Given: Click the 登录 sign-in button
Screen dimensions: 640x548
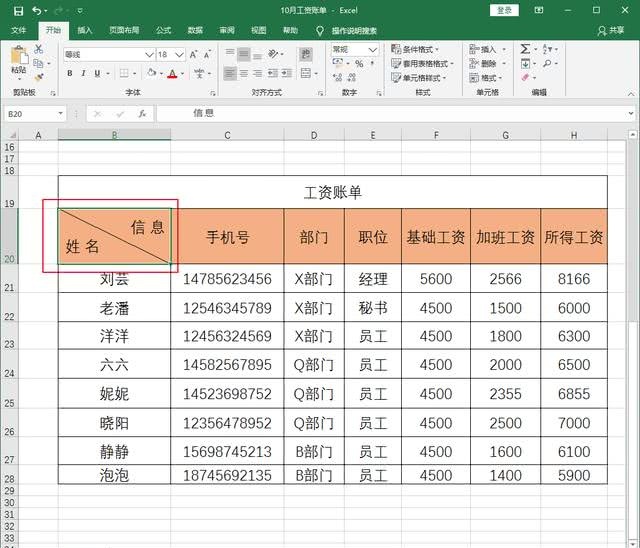Looking at the screenshot, I should 504,11.
